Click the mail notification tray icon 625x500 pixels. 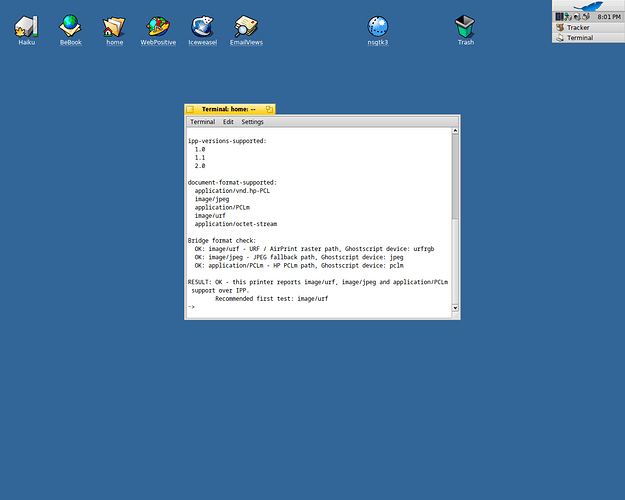[586, 16]
